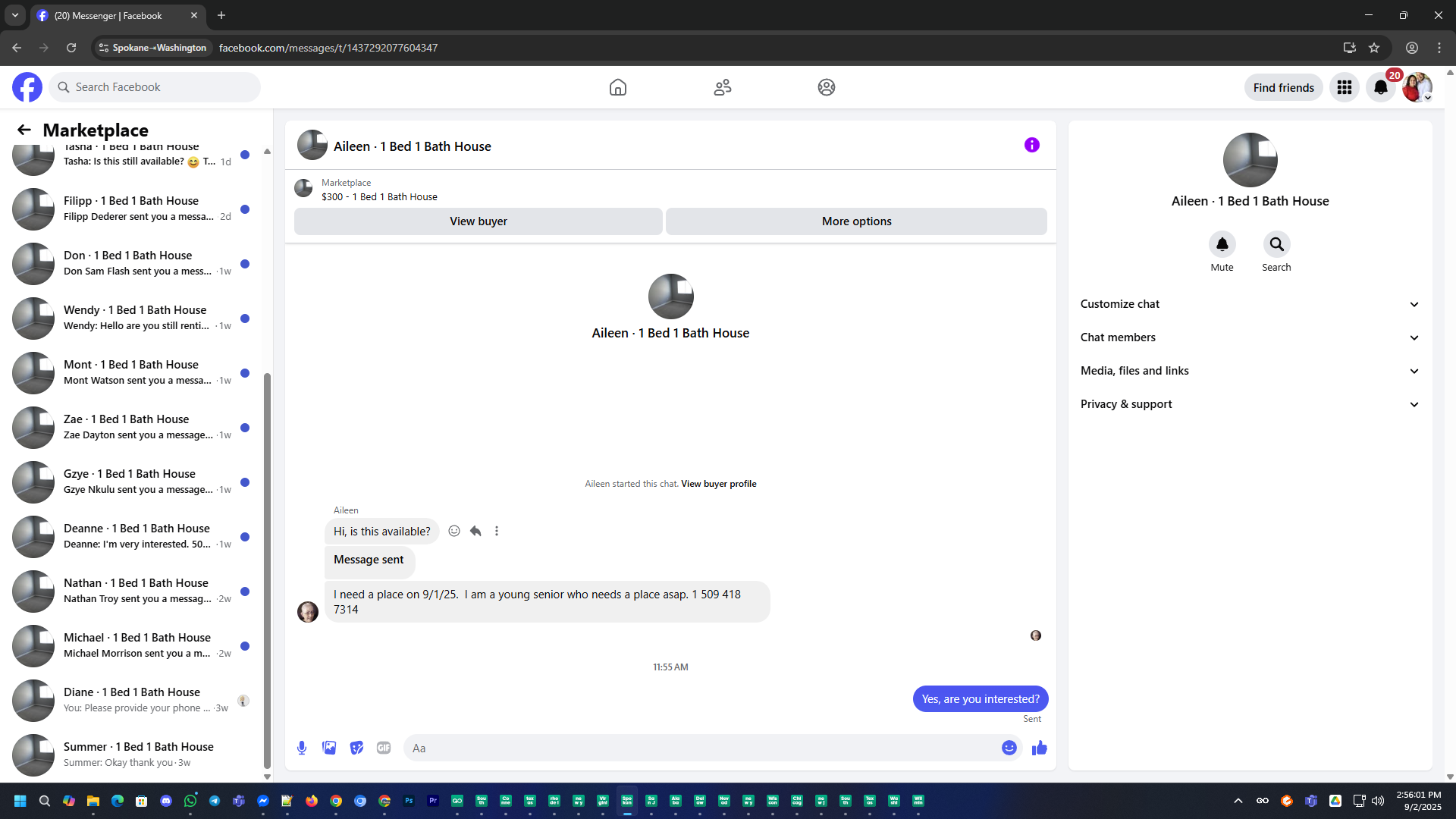Reply to 'Hi, is this available?' message

475,531
